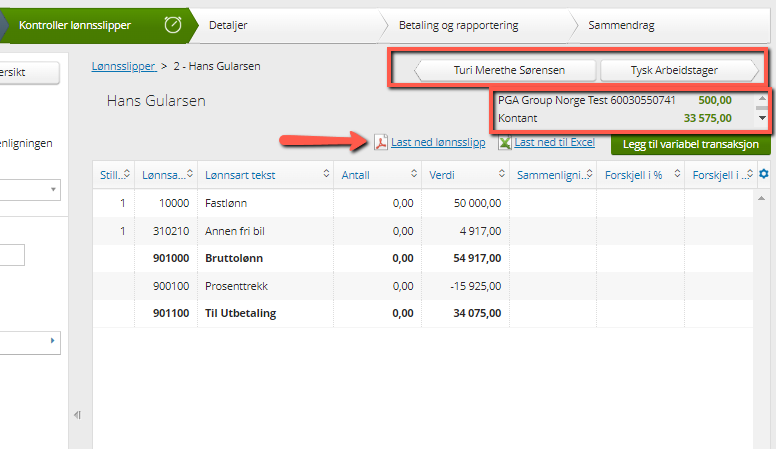The width and height of the screenshot is (776, 449).
Task: Click the Excel icon beside Last ned til Excel
Action: click(x=504, y=143)
